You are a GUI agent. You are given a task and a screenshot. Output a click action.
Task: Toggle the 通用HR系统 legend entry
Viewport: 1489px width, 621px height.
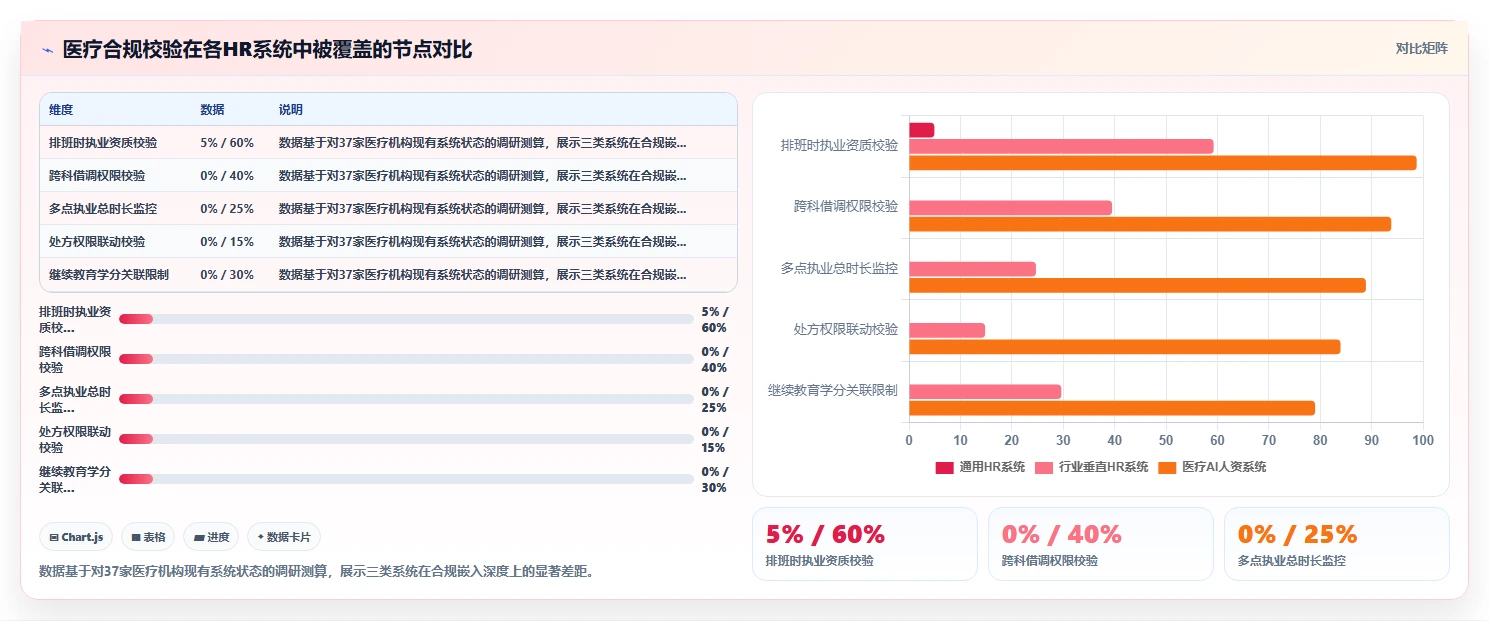[980, 467]
